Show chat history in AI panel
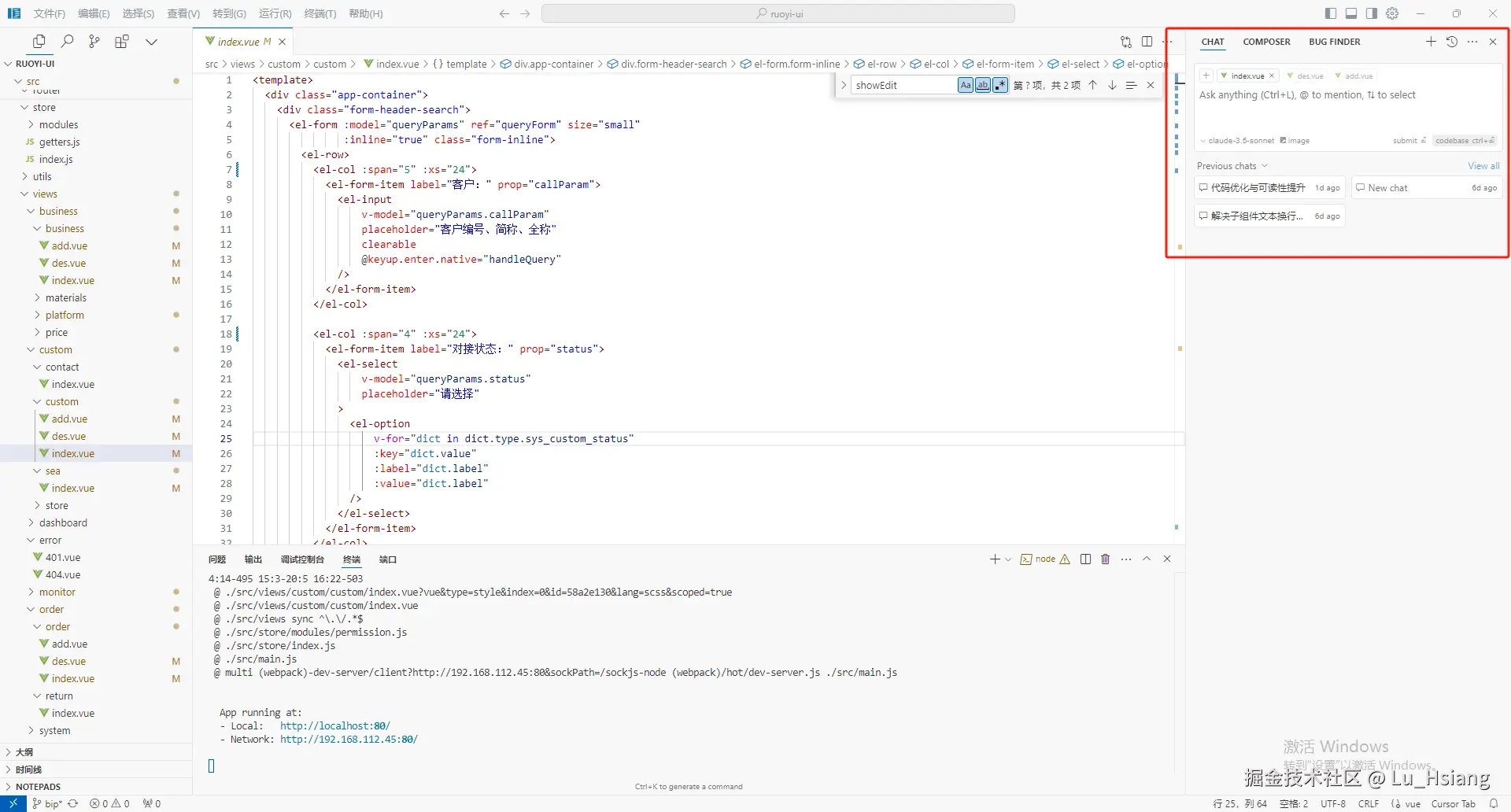 click(x=1452, y=42)
